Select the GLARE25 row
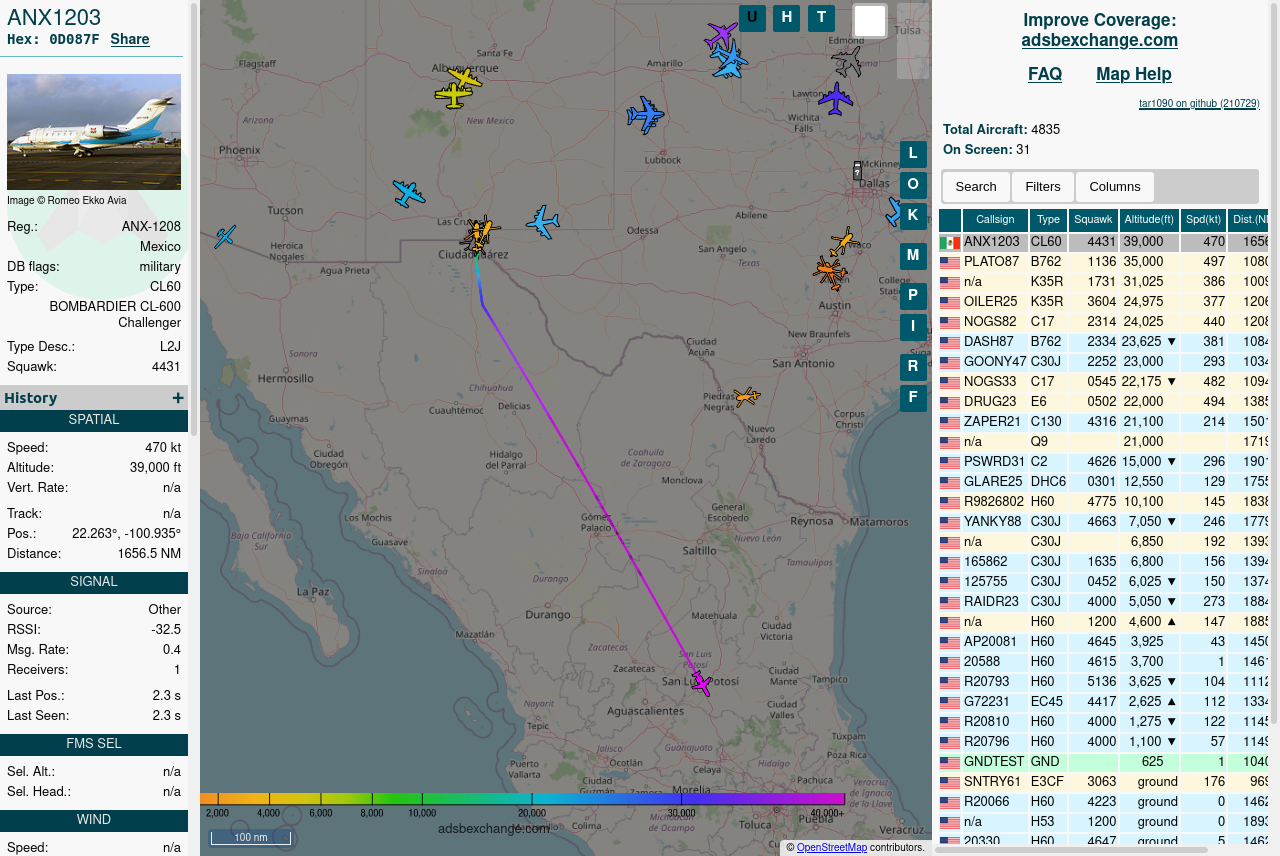 (1104, 482)
